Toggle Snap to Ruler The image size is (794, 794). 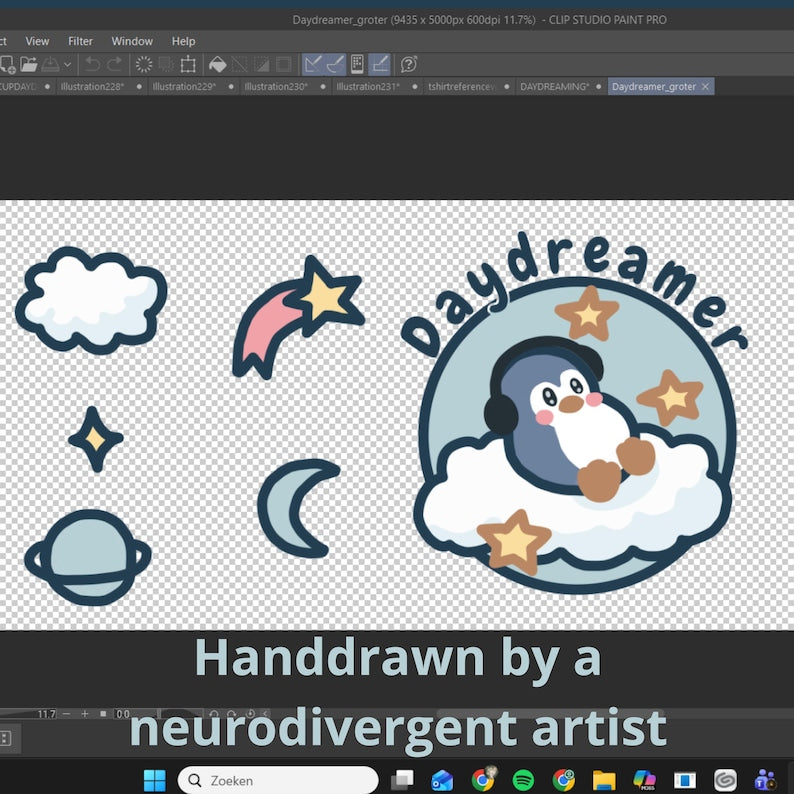313,64
